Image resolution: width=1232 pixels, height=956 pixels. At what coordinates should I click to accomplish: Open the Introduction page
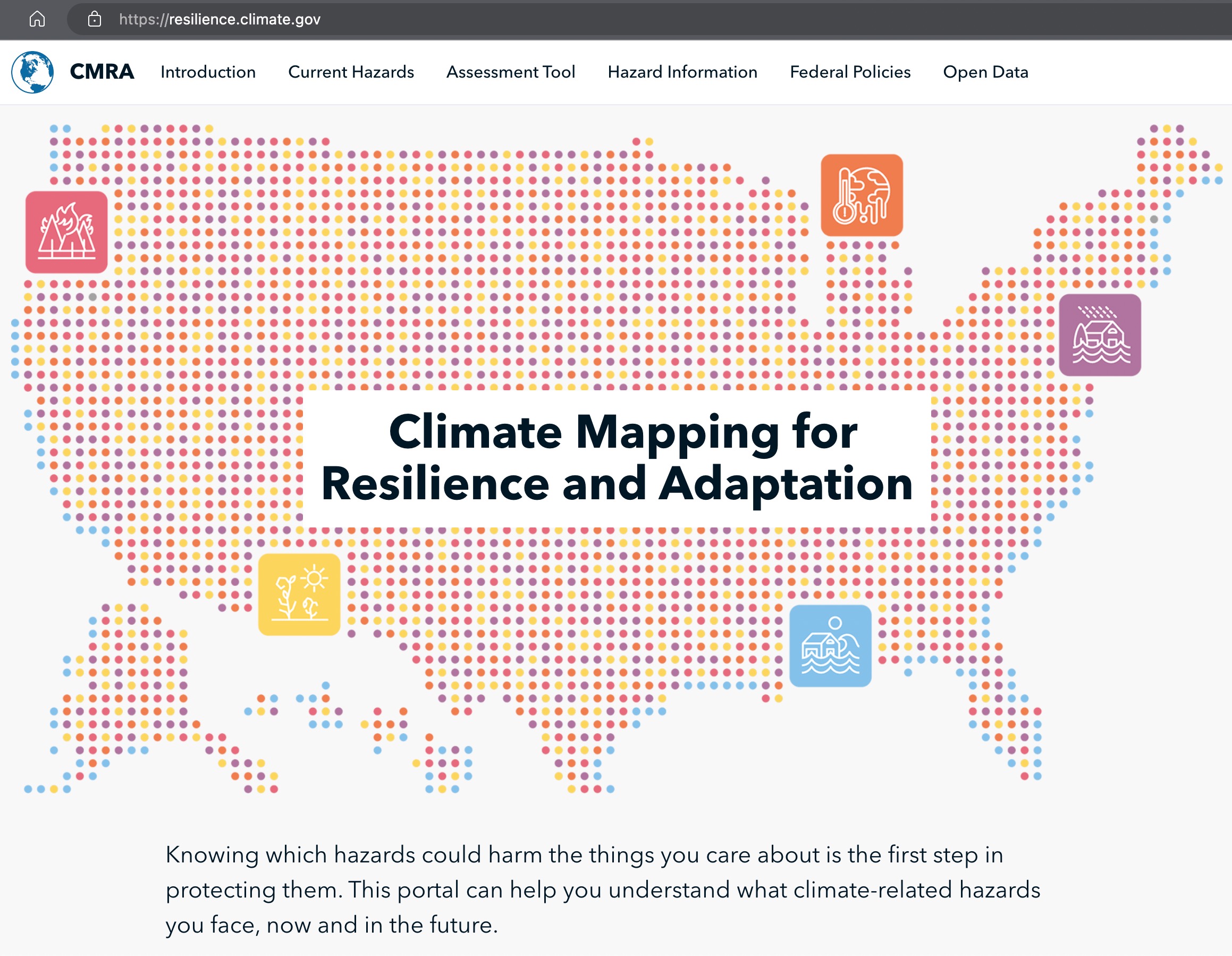[208, 72]
